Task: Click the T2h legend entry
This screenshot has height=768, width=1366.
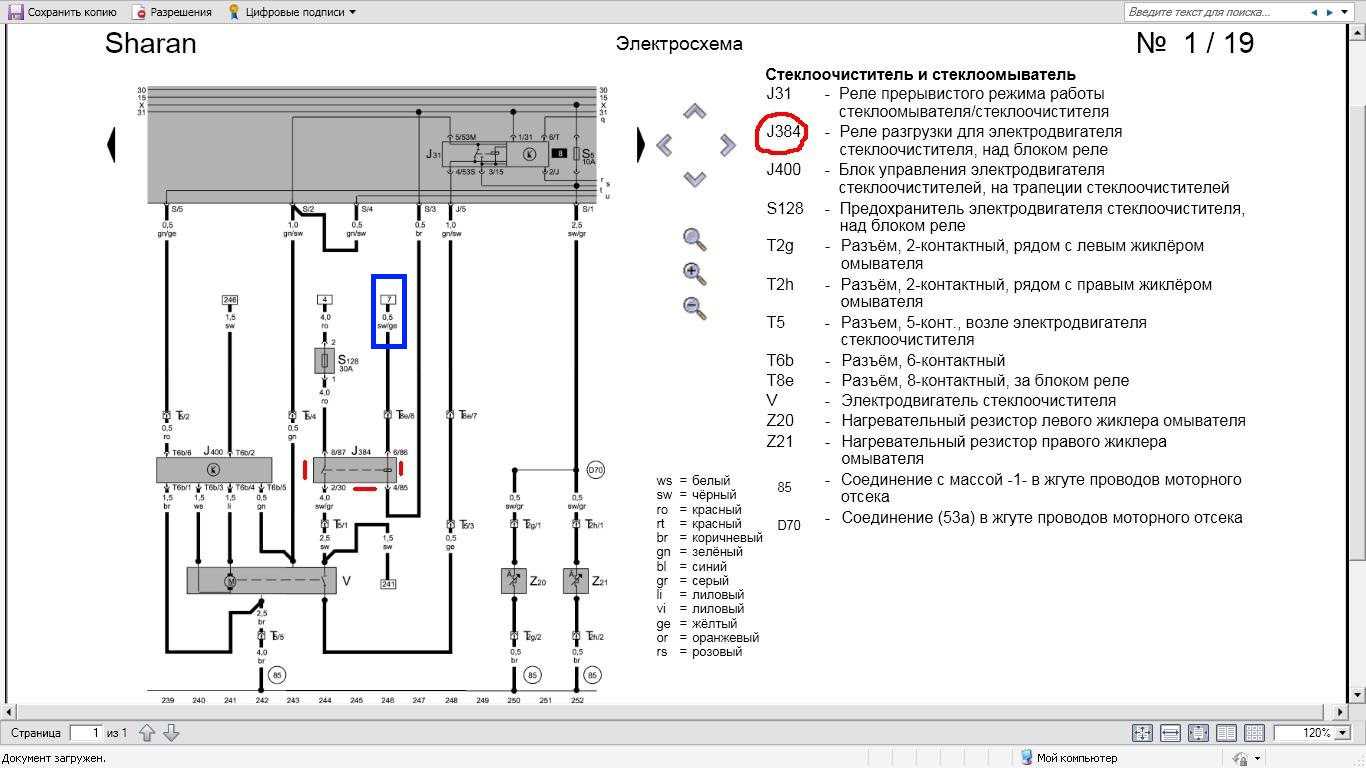Action: pos(989,293)
